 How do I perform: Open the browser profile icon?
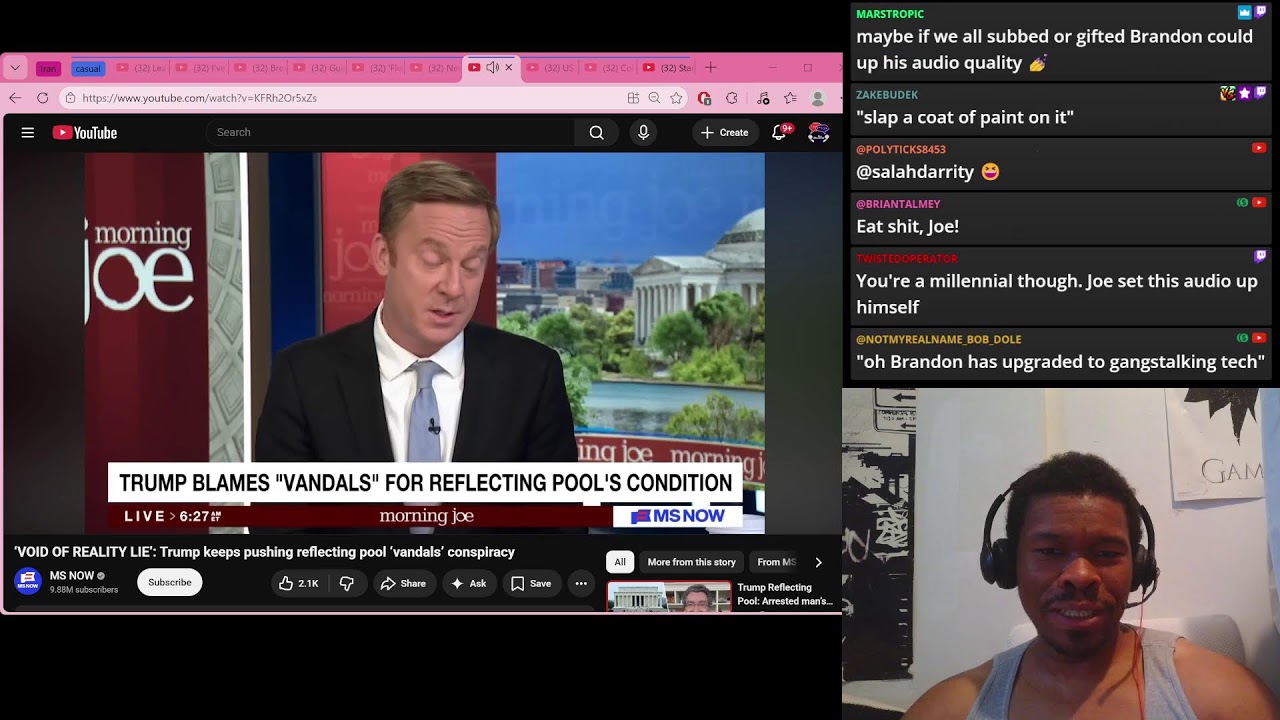[818, 98]
